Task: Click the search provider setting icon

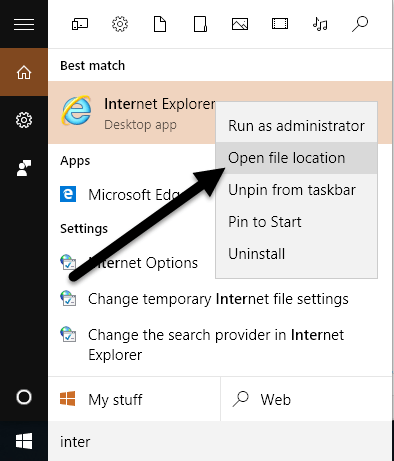Action: pyautogui.click(x=68, y=334)
